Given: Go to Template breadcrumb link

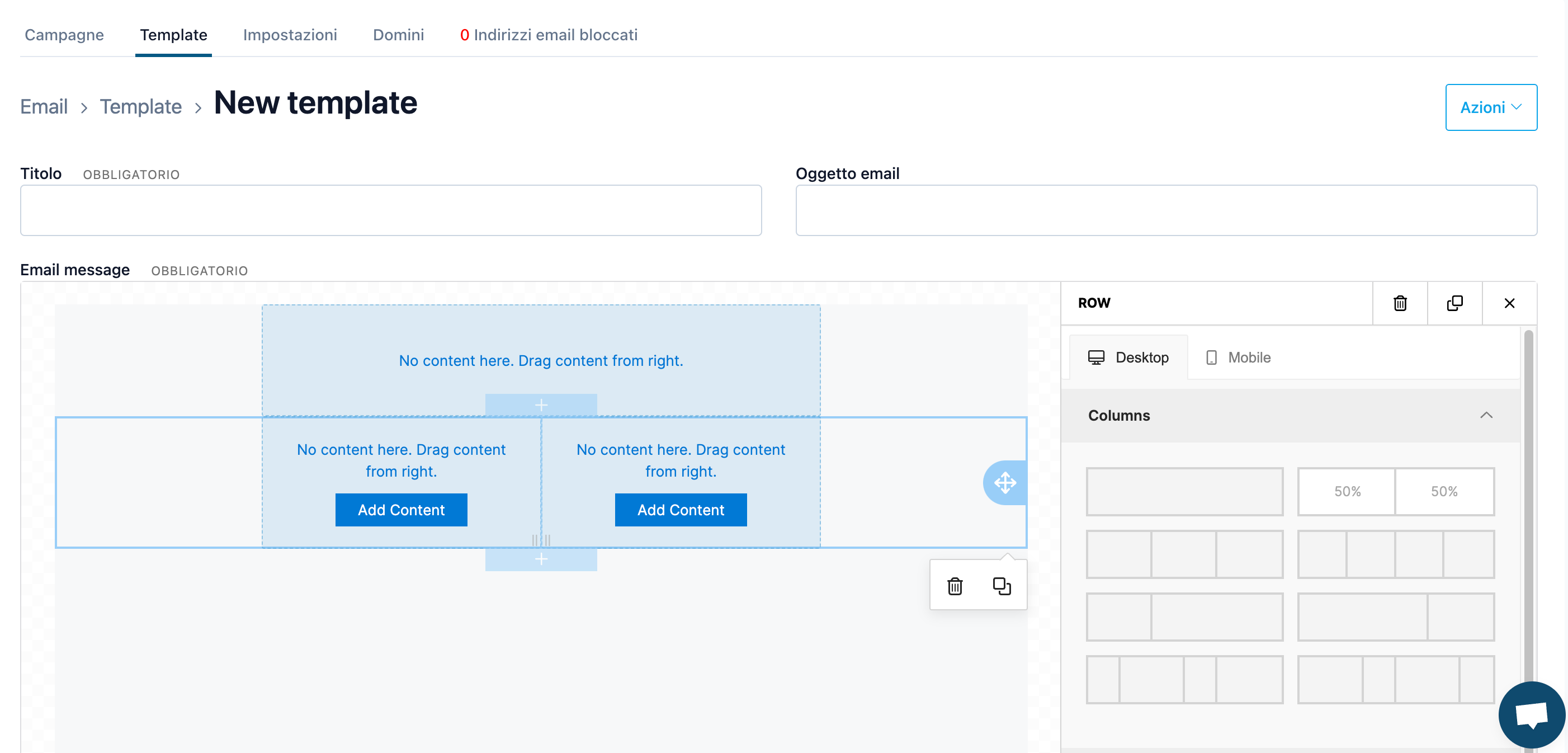Looking at the screenshot, I should click(x=140, y=106).
